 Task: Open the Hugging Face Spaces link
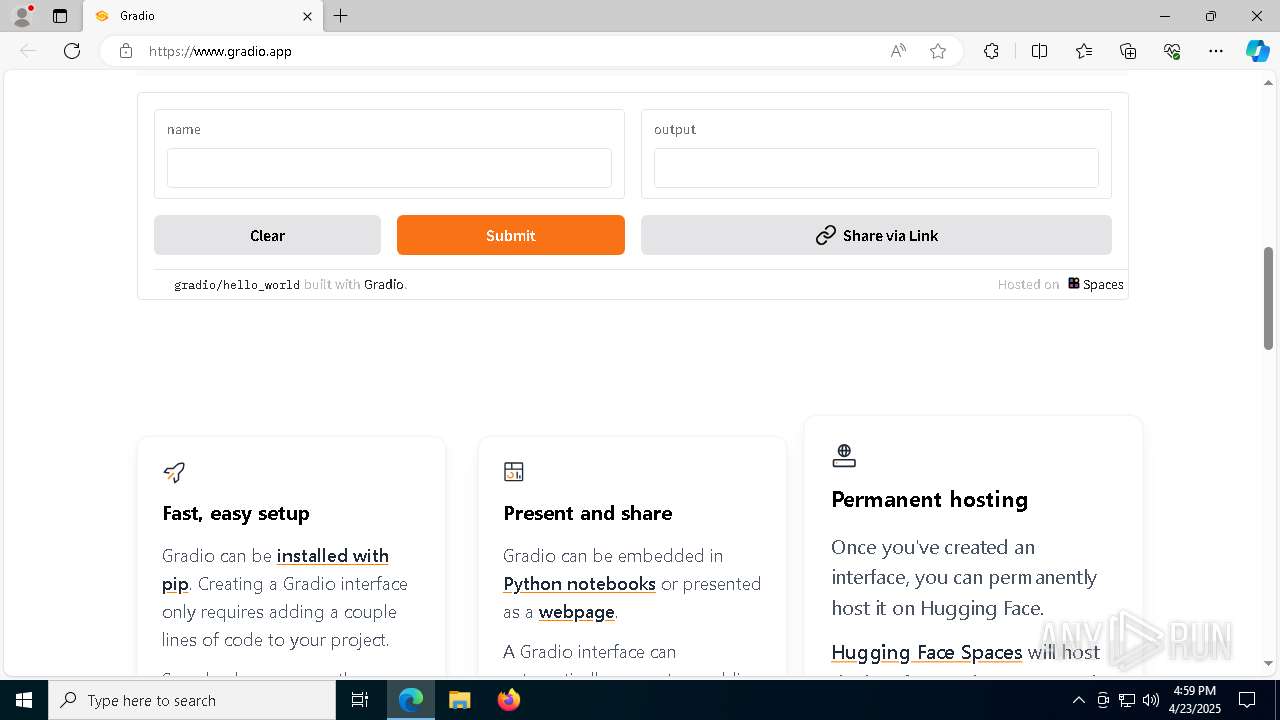(x=926, y=652)
